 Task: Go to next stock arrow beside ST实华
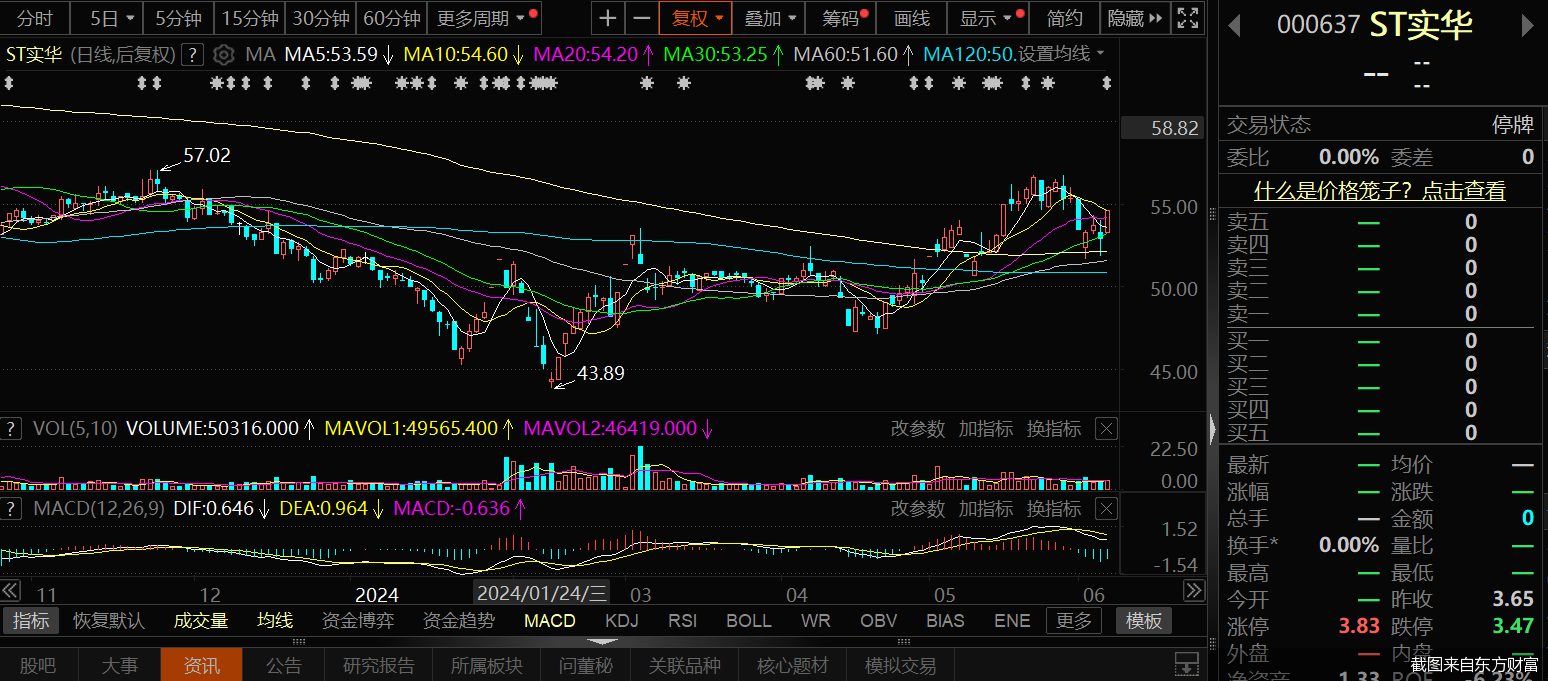click(1527, 26)
